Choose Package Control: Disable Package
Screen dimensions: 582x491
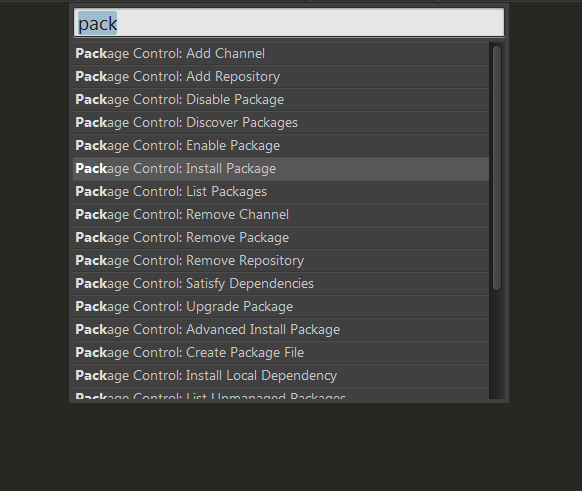281,99
